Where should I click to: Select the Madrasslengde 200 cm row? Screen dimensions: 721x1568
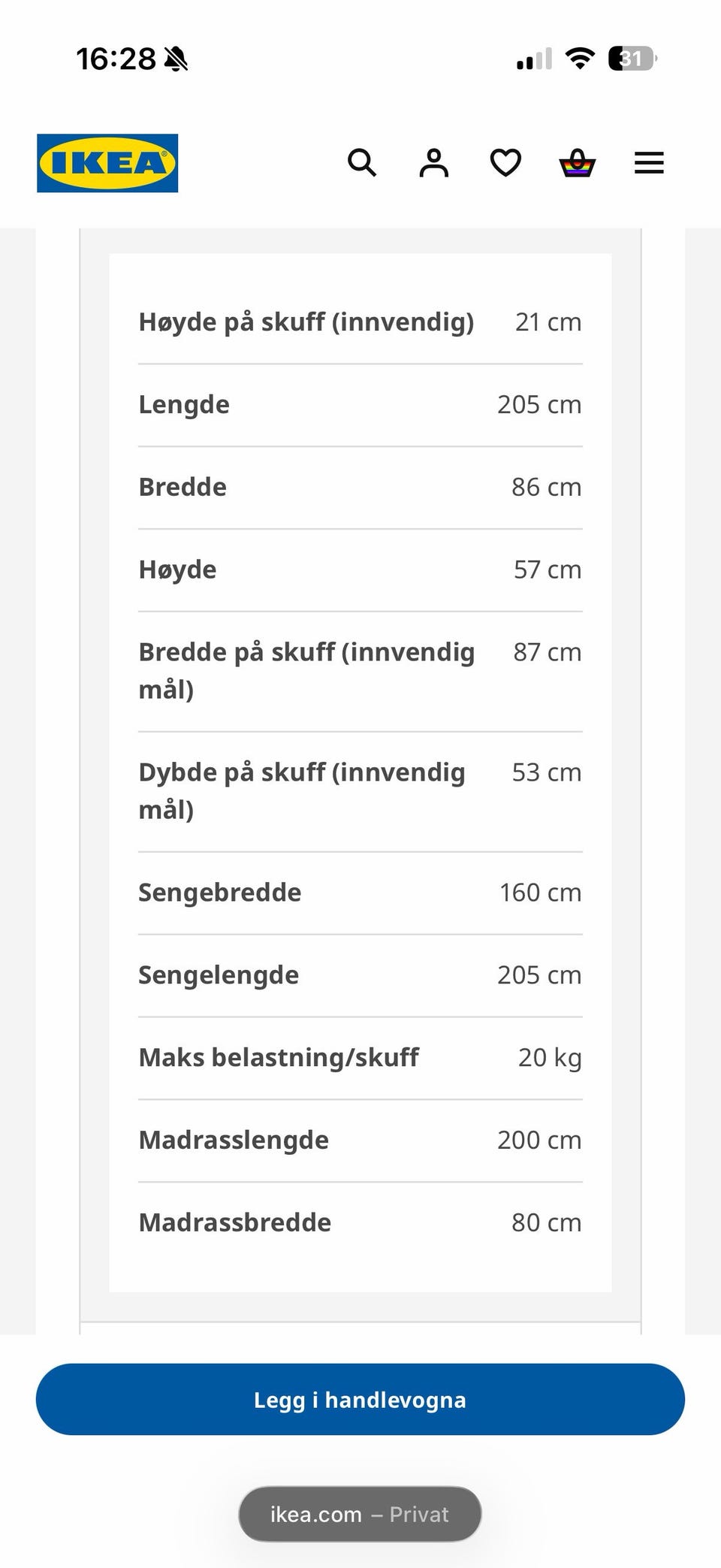tap(360, 1141)
